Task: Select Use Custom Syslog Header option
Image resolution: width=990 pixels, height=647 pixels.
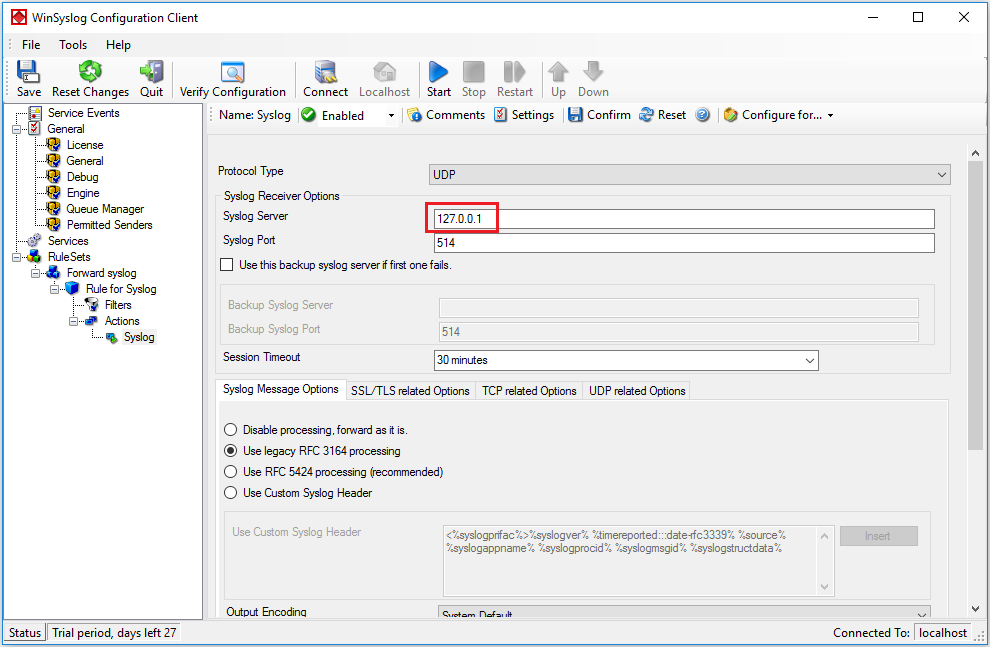Action: pos(230,492)
